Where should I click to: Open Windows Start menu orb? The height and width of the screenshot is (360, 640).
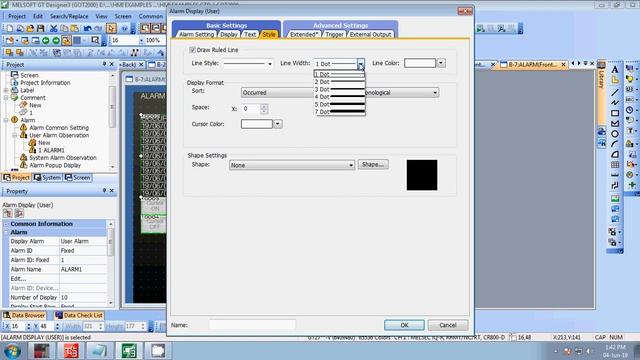coord(13,351)
